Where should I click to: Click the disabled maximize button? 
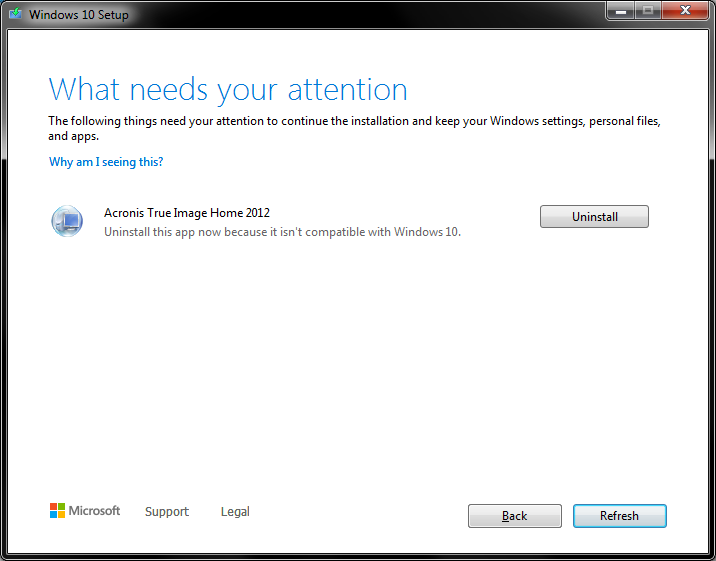click(648, 11)
